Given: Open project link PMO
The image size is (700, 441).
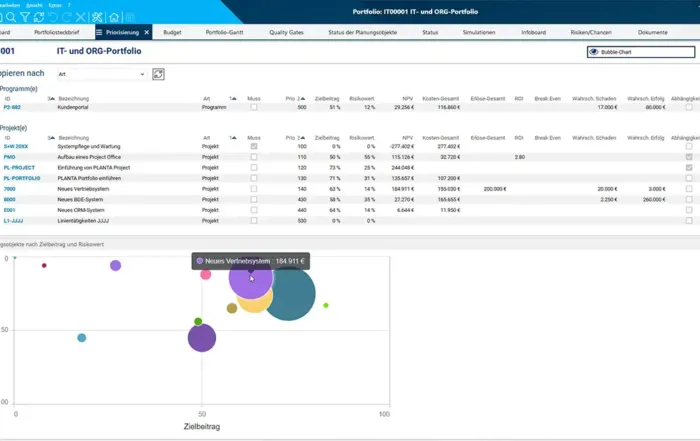Looking at the screenshot, I should [9, 157].
